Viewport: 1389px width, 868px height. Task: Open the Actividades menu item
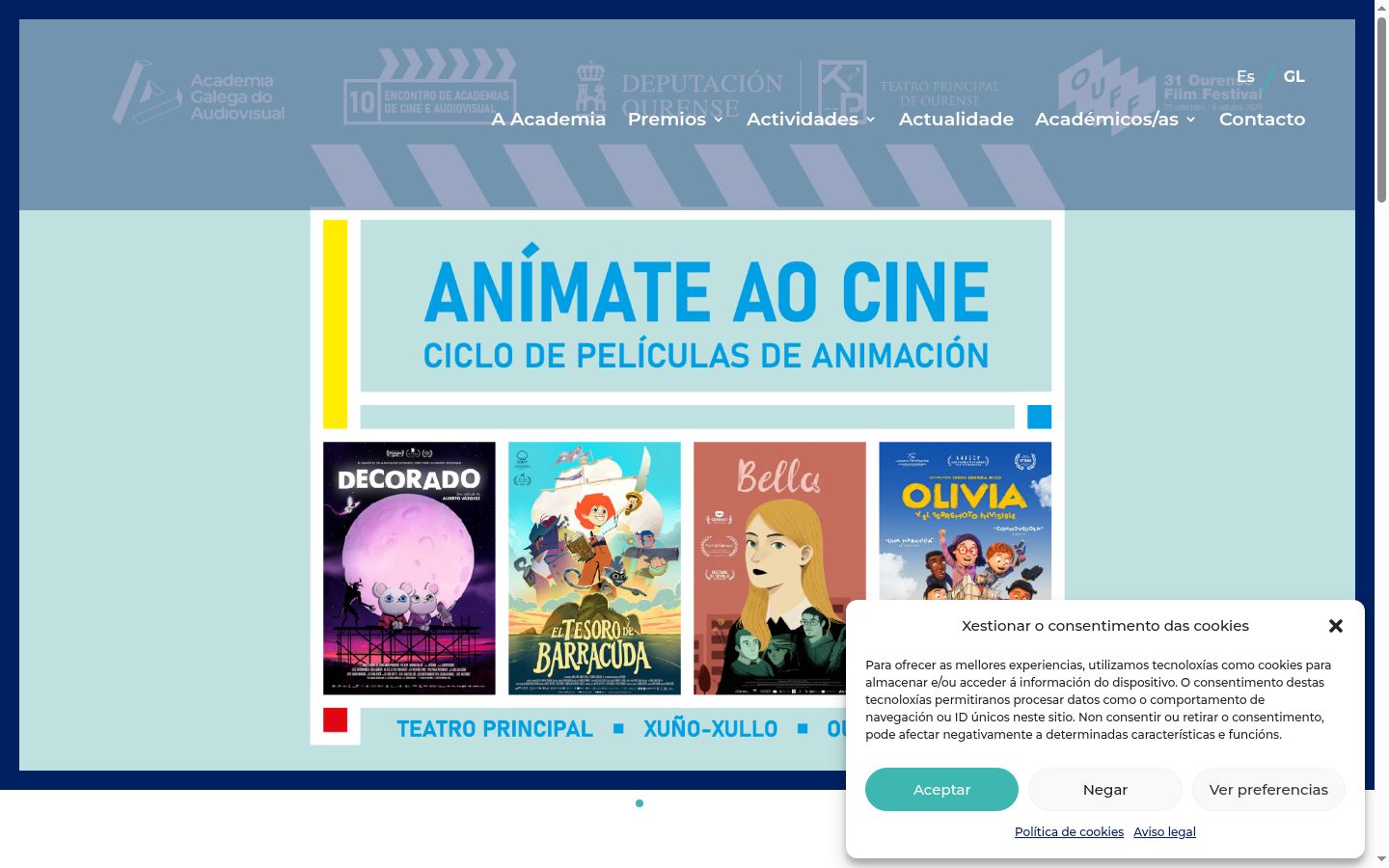point(802,119)
